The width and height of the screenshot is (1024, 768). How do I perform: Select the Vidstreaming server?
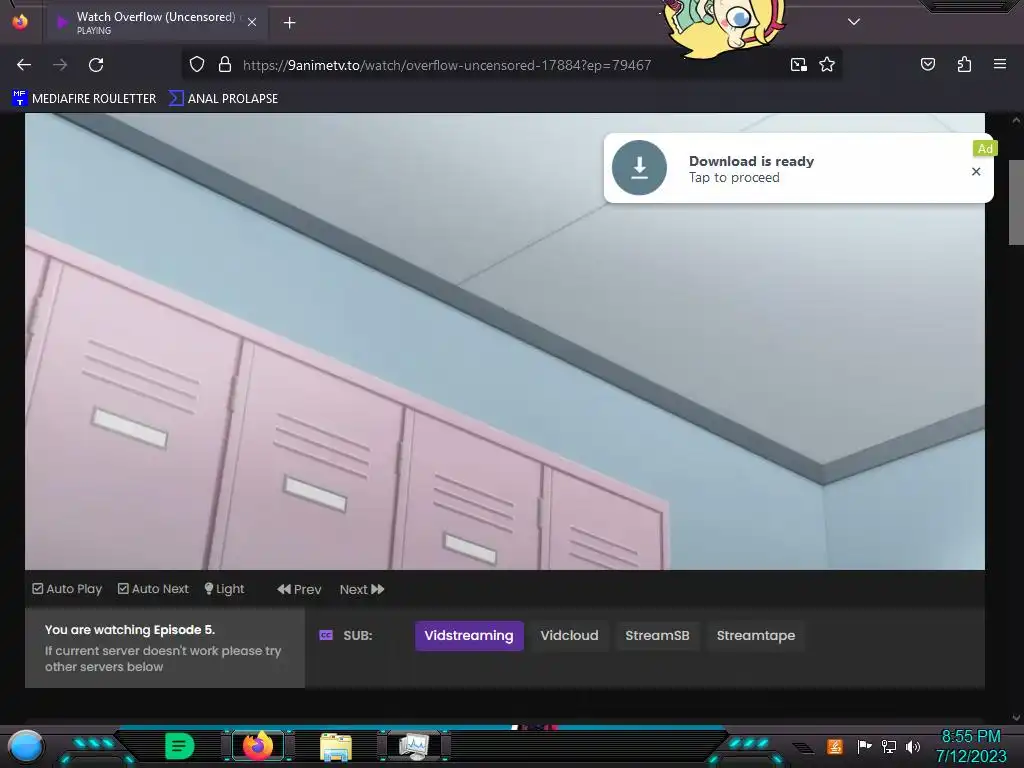(469, 635)
